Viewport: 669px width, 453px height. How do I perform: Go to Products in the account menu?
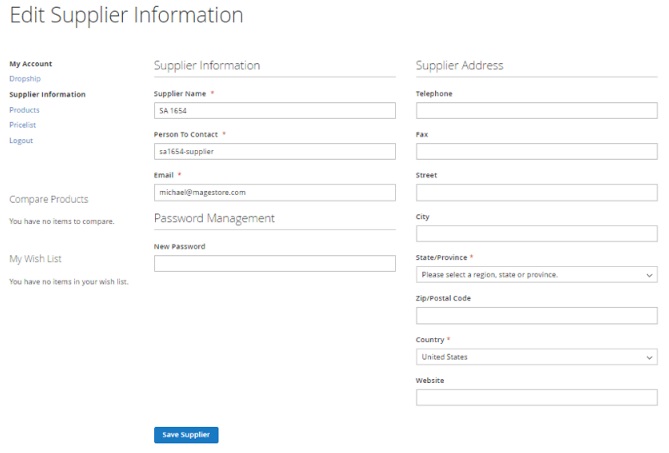[24, 110]
